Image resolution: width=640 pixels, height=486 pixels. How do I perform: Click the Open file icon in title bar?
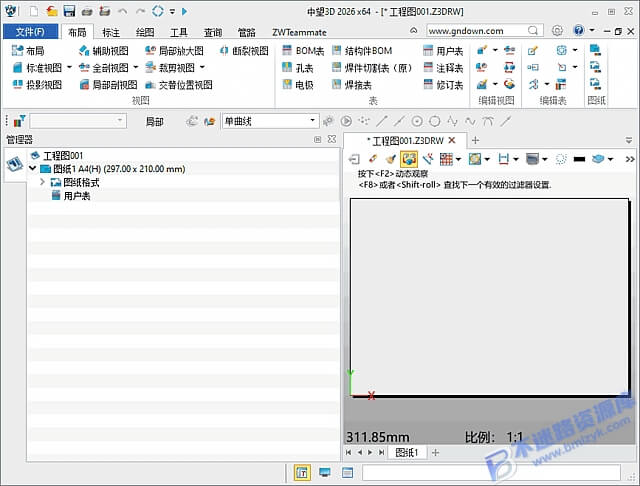click(x=51, y=11)
